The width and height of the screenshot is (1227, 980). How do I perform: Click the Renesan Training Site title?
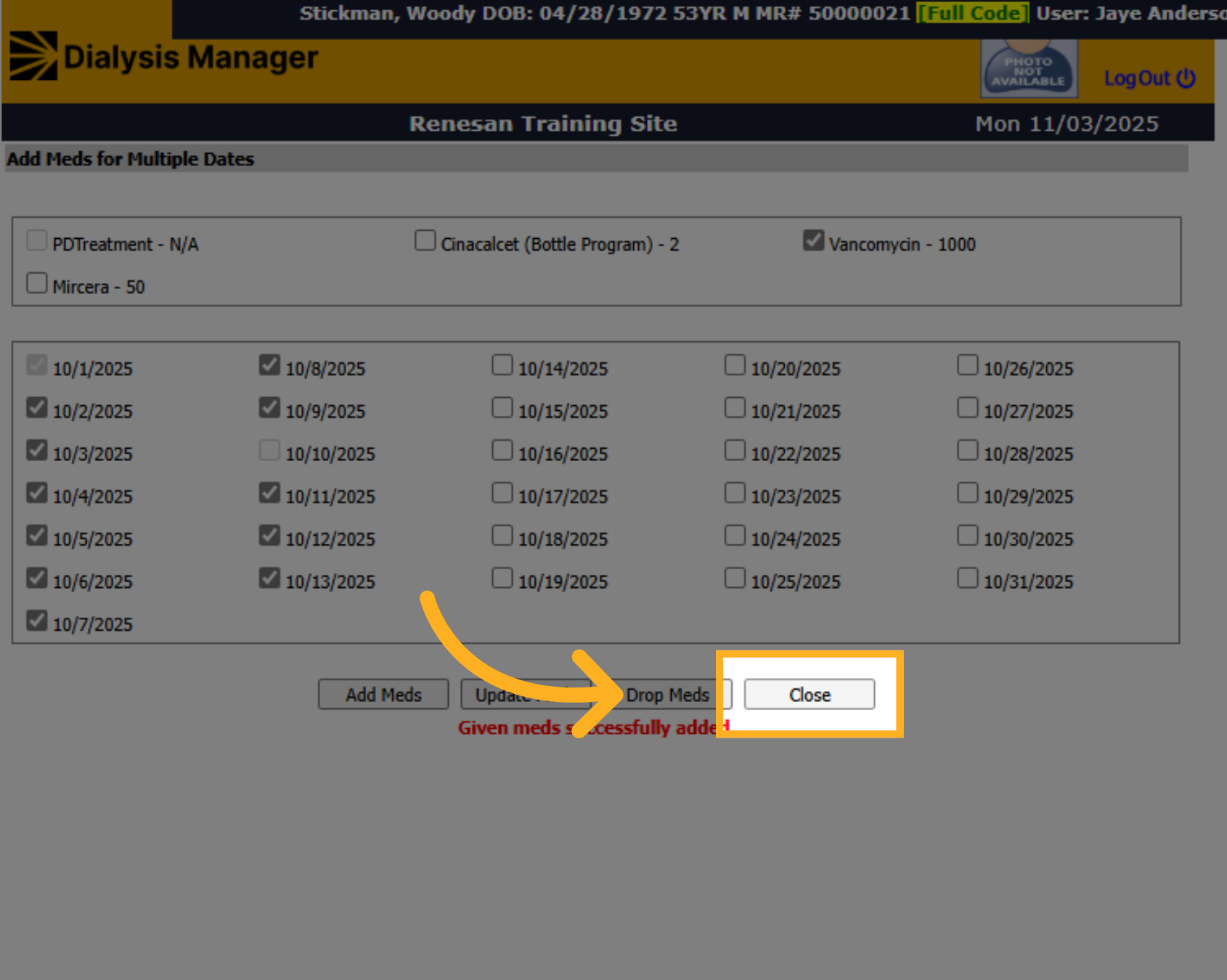[543, 123]
